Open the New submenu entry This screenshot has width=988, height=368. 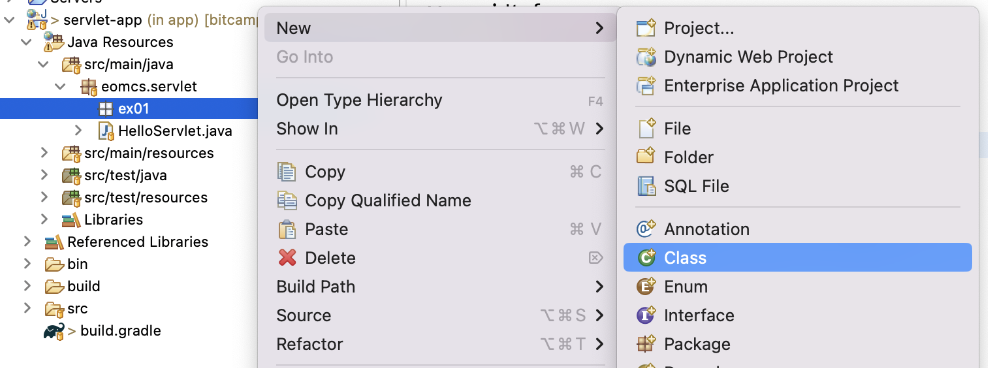click(x=440, y=28)
